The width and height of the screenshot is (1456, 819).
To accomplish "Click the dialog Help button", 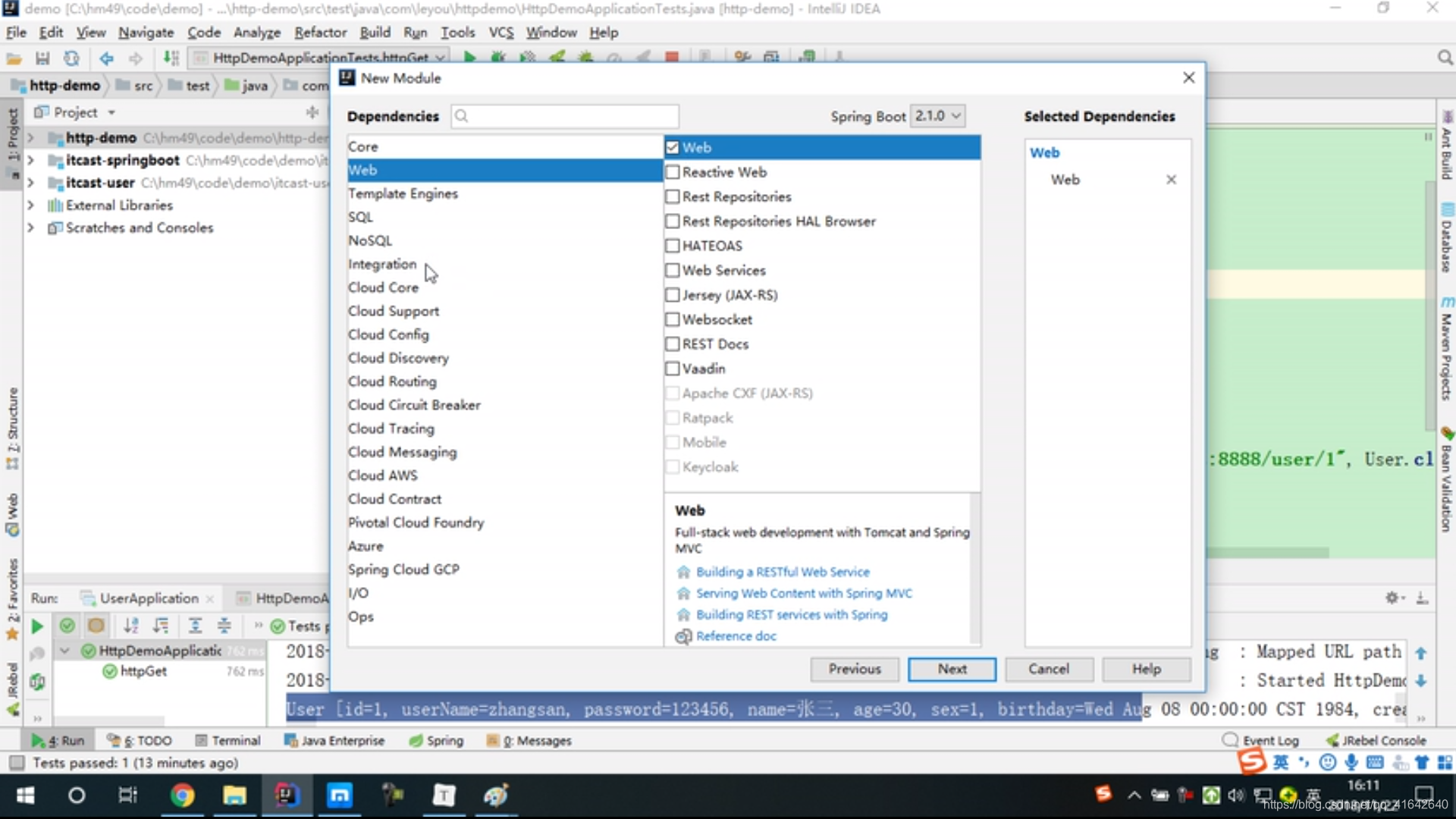I will pyautogui.click(x=1147, y=669).
